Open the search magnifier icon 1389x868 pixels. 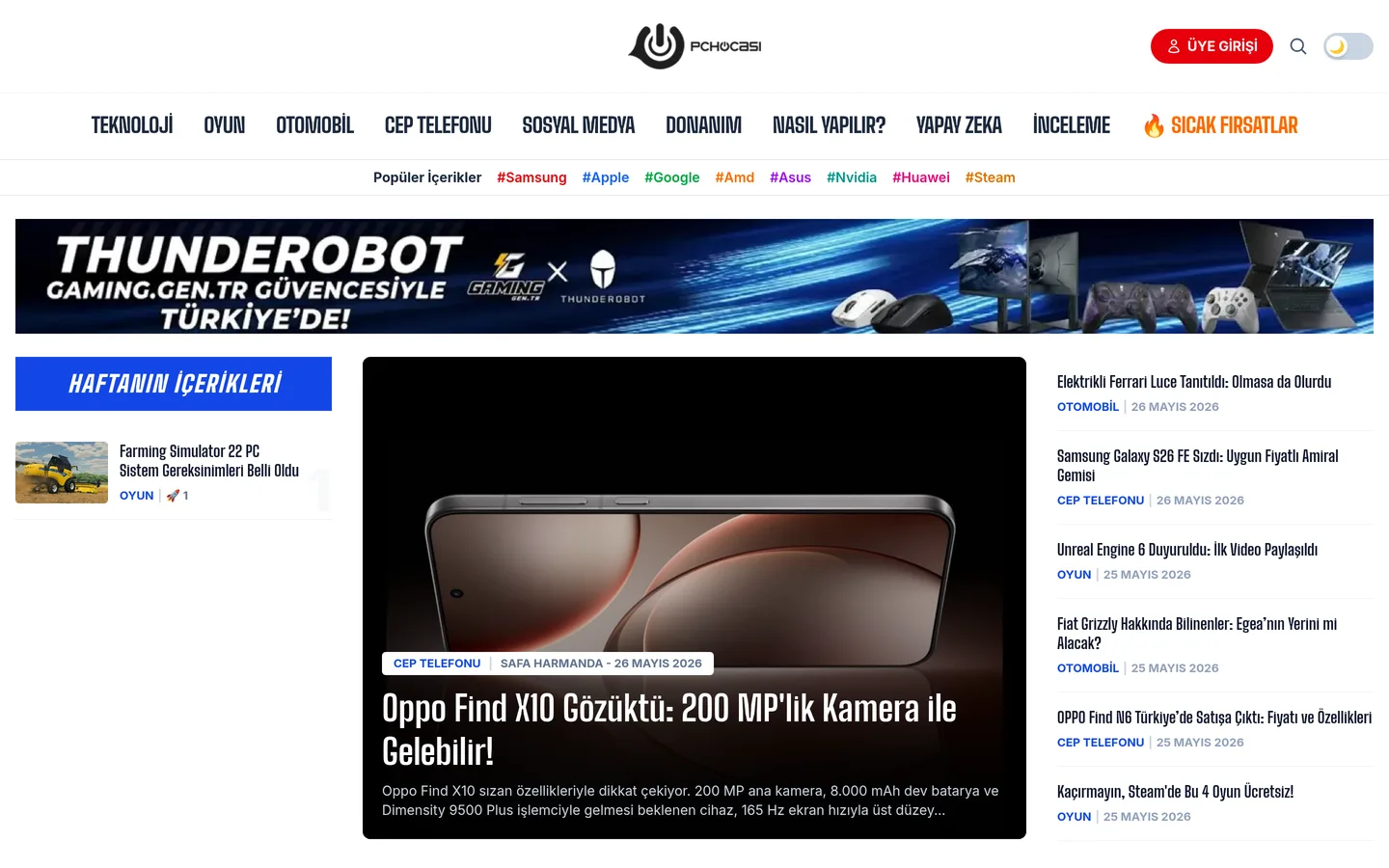click(x=1298, y=46)
